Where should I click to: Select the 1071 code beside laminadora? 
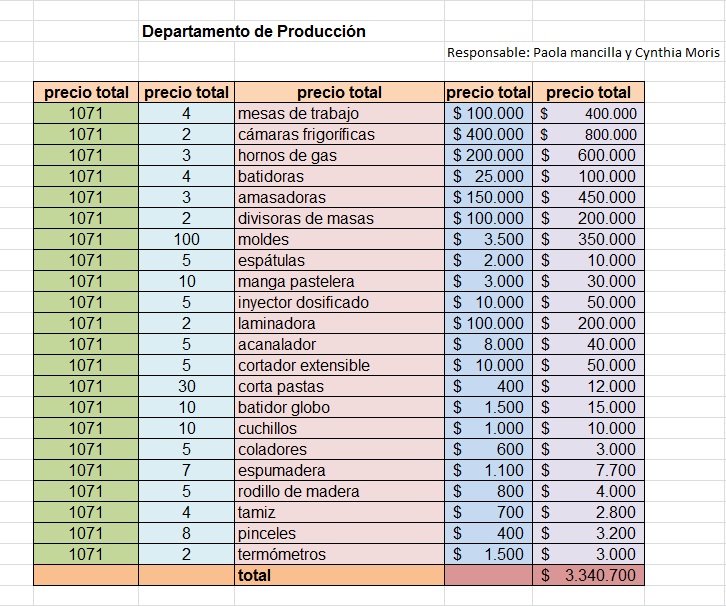(86, 323)
